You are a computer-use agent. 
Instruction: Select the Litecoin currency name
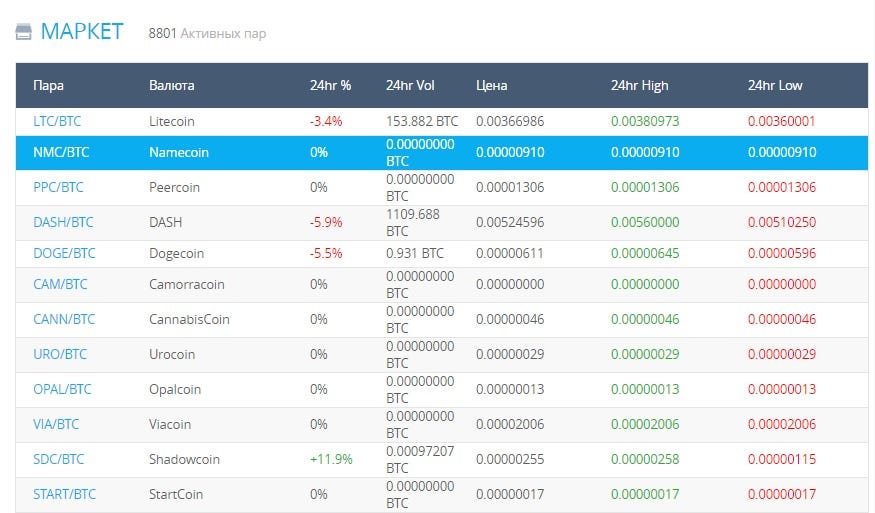click(172, 121)
